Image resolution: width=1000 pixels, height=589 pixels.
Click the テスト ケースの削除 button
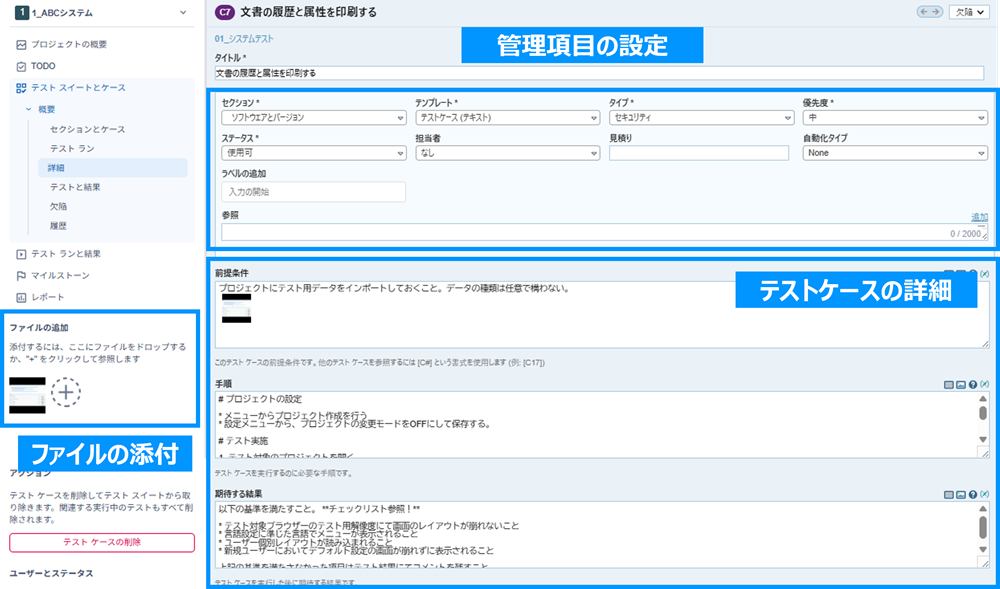[x=102, y=542]
